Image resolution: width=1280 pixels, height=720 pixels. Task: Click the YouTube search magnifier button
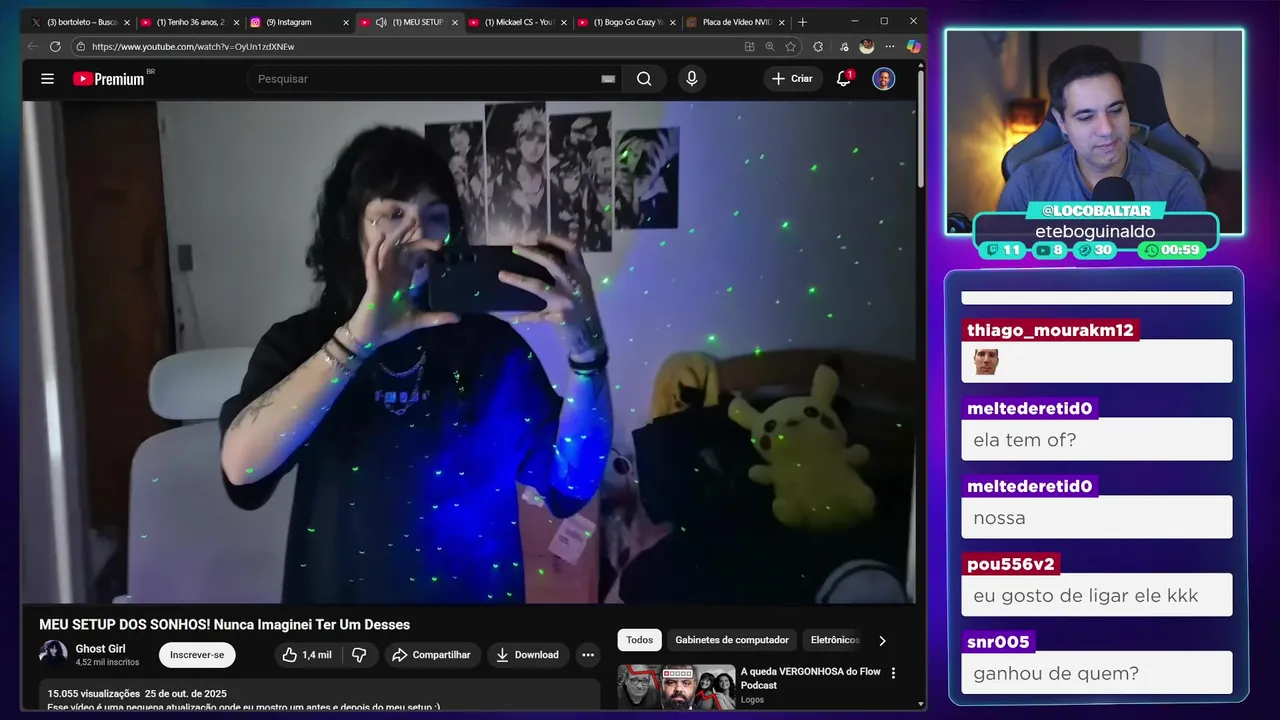[644, 79]
